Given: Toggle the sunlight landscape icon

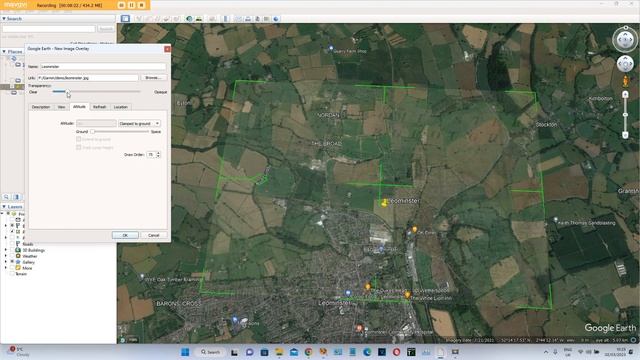Looking at the screenshot, I should (x=199, y=19).
